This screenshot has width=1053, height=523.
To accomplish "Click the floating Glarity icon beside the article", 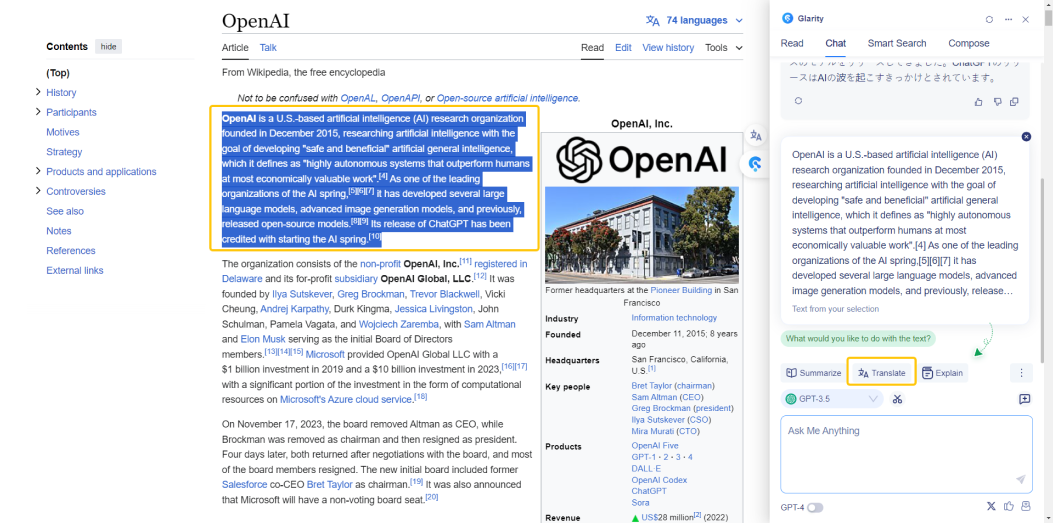I will click(756, 163).
